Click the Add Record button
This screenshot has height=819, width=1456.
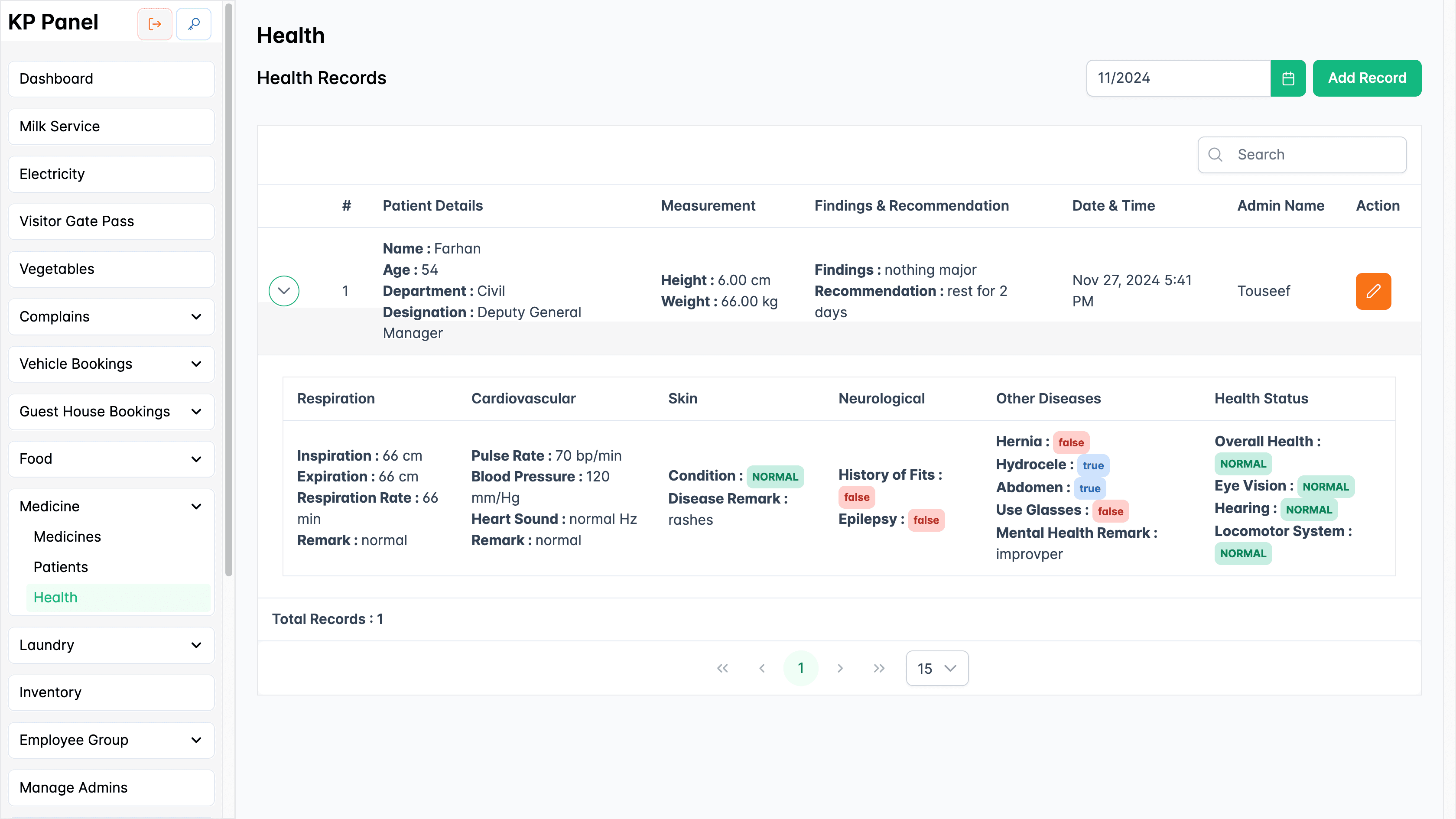coord(1367,78)
